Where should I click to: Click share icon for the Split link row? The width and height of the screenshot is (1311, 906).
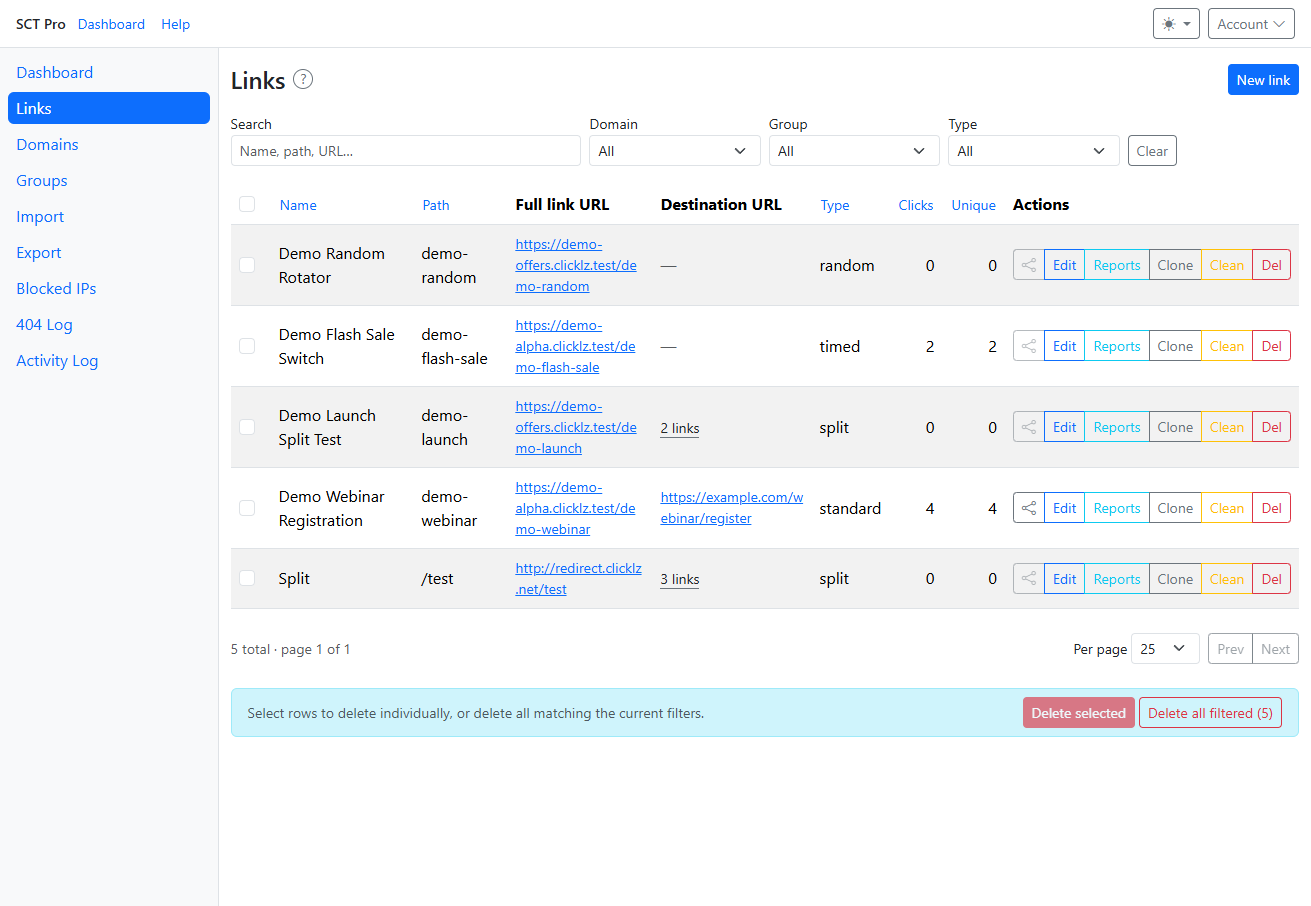click(x=1029, y=579)
